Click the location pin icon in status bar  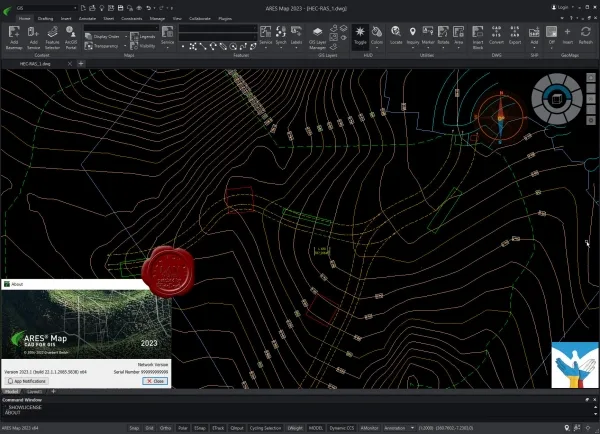click(x=567, y=428)
